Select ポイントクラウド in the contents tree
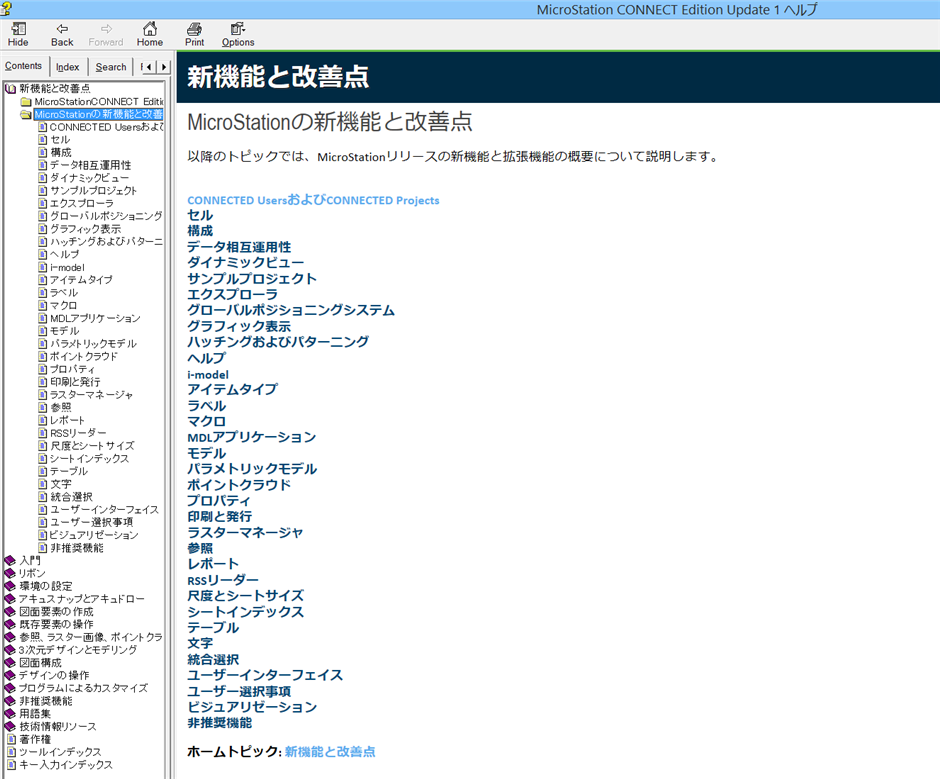940x779 pixels. pos(84,356)
